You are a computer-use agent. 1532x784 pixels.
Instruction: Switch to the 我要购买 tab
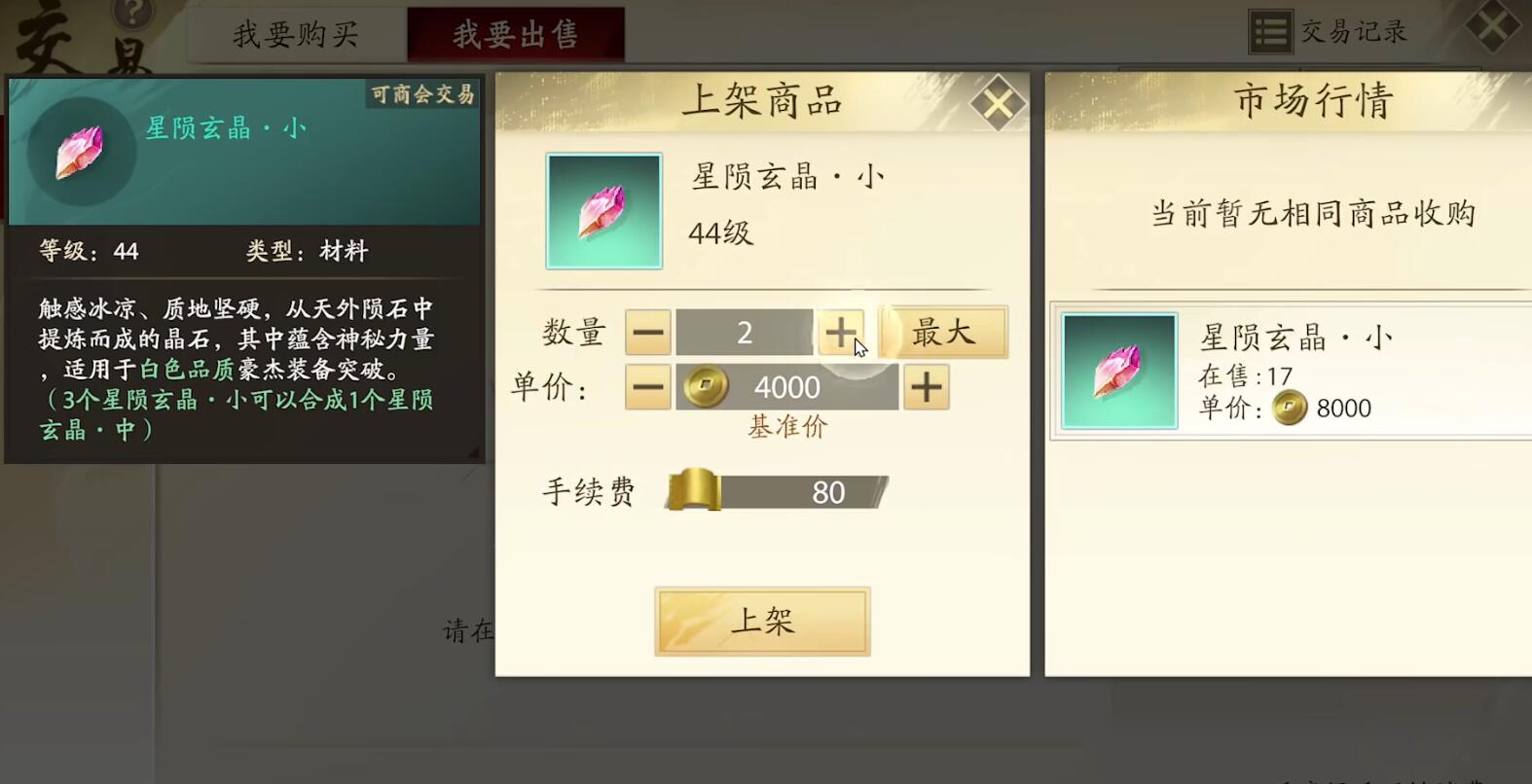pyautogui.click(x=297, y=35)
